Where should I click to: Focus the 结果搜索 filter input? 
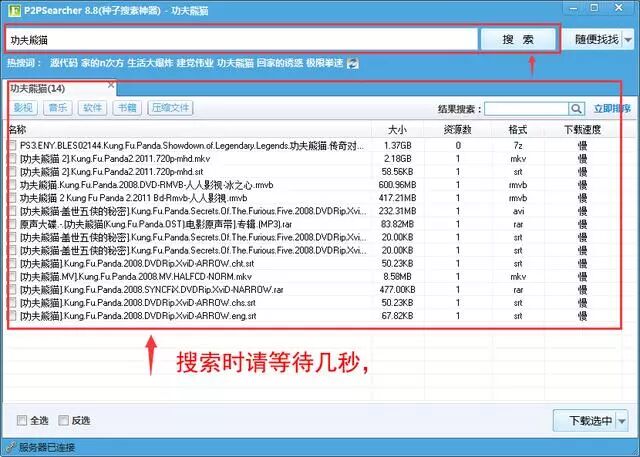[527, 109]
